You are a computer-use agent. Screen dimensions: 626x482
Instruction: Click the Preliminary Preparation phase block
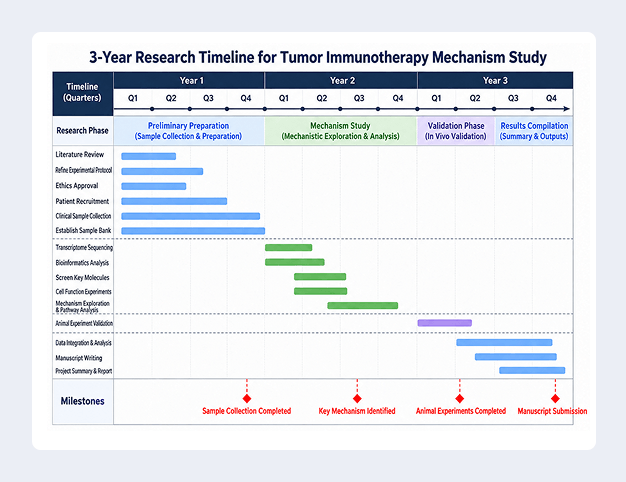189,131
